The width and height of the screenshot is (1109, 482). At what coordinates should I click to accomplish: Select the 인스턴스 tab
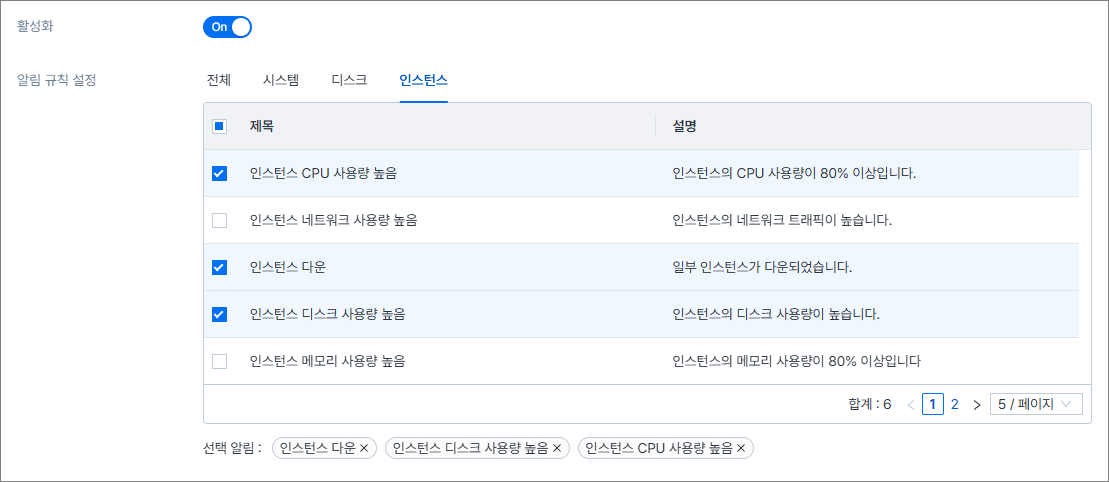423,80
